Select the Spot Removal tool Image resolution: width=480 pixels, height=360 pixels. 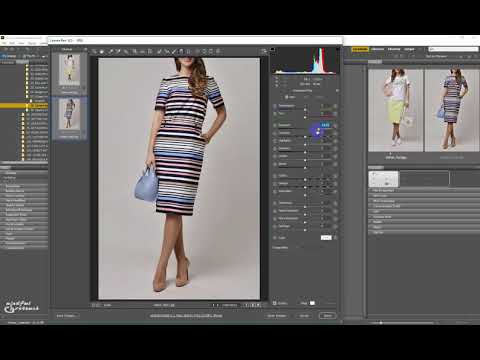(159, 52)
